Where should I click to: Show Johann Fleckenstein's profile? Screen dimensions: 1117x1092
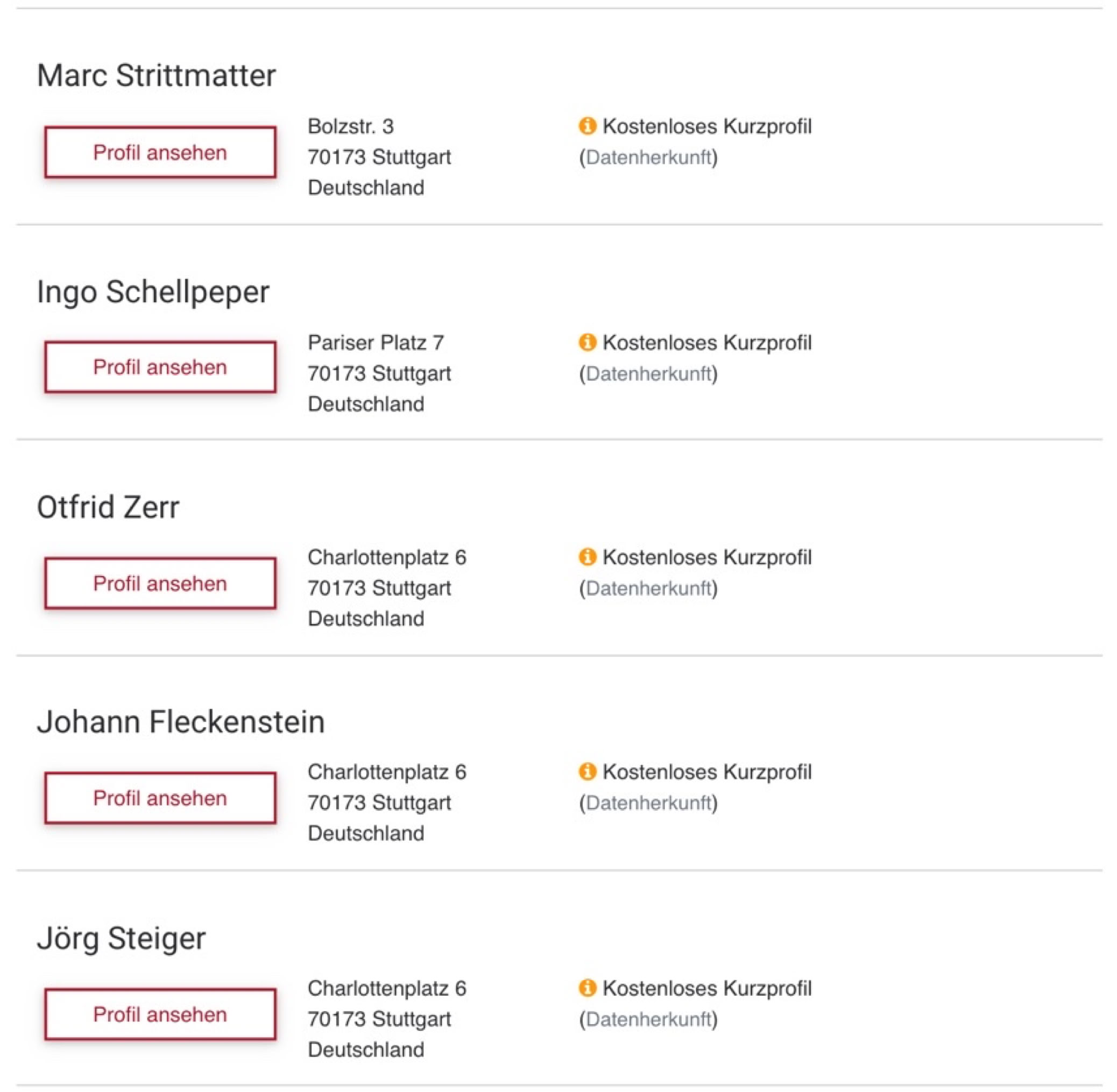pyautogui.click(x=160, y=798)
